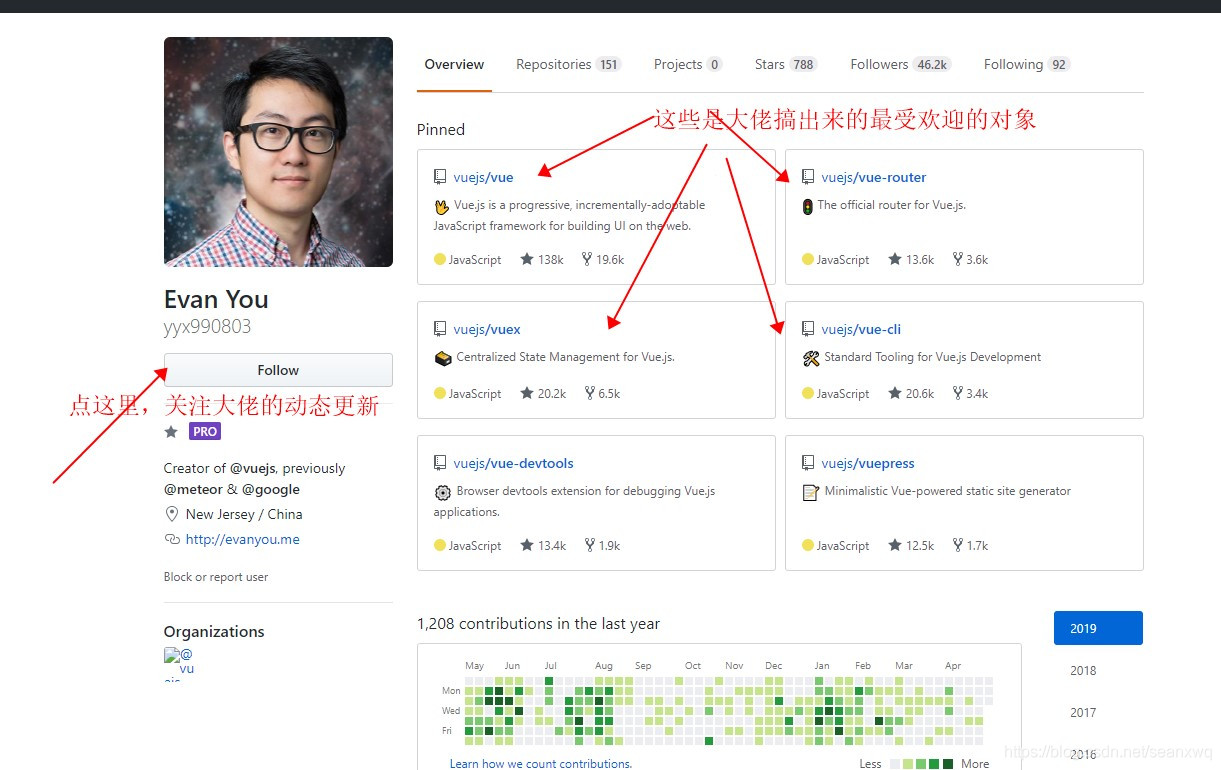
Task: Click the location pin icon
Action: 171,514
